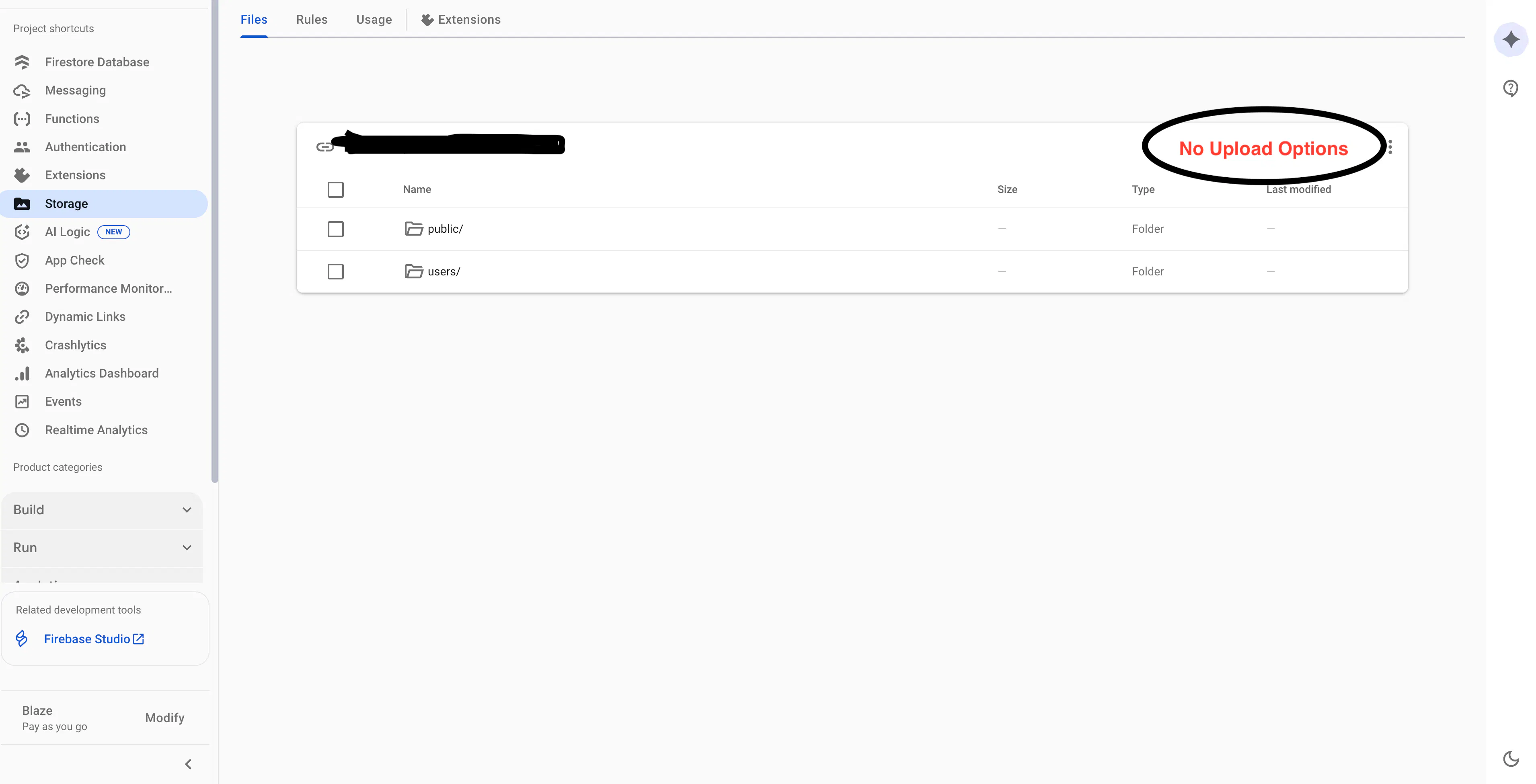The height and width of the screenshot is (784, 1536).
Task: Click the Firestore Database sidebar icon
Action: point(22,62)
